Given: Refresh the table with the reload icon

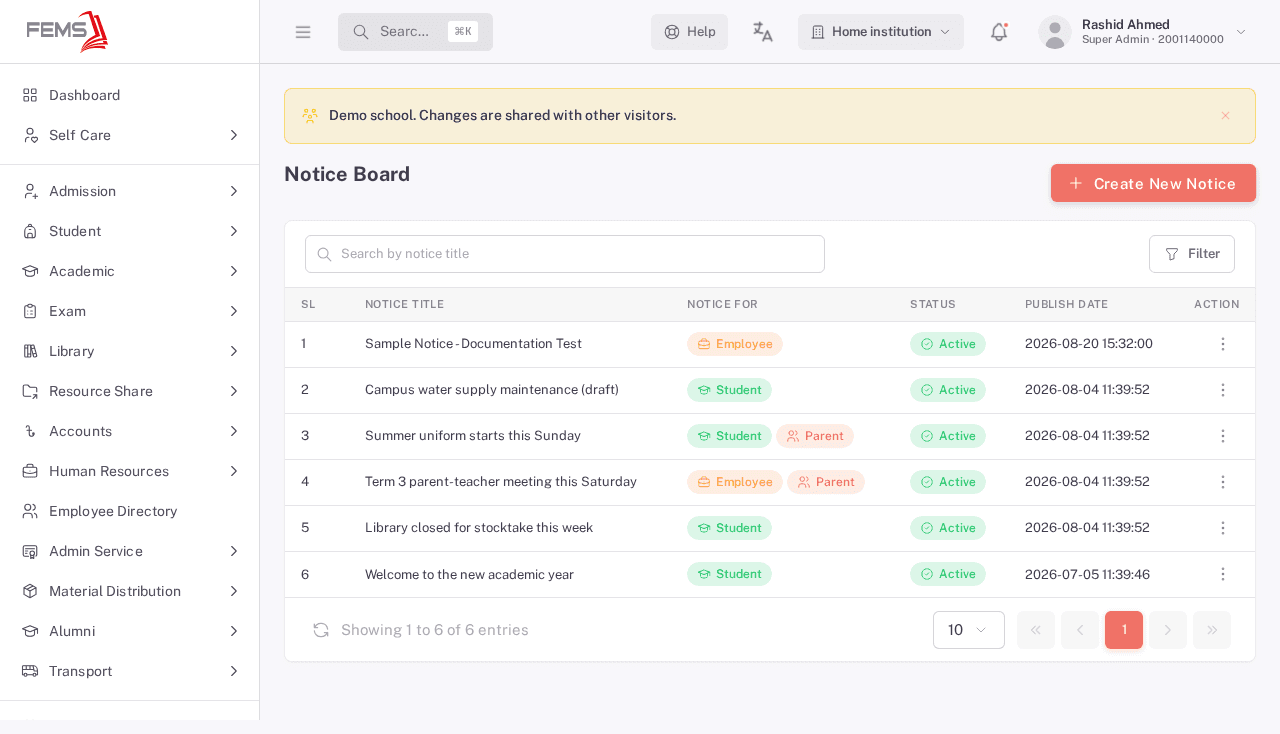Looking at the screenshot, I should pos(321,630).
